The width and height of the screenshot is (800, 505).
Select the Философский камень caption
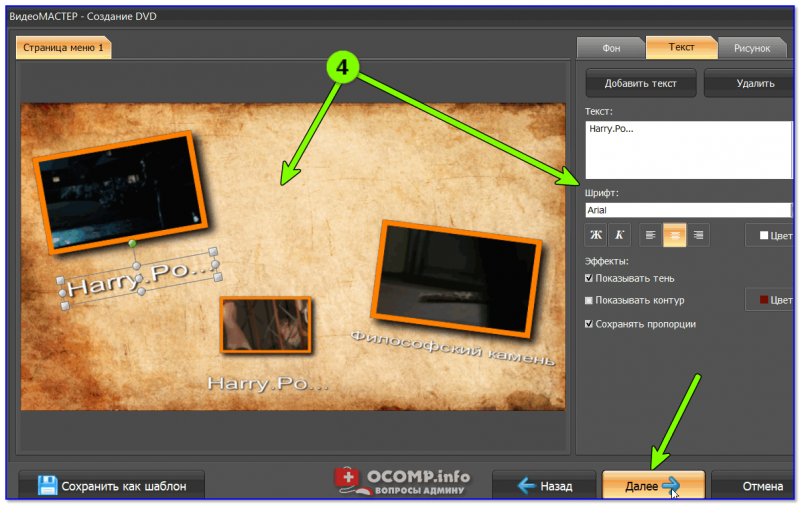pyautogui.click(x=453, y=347)
